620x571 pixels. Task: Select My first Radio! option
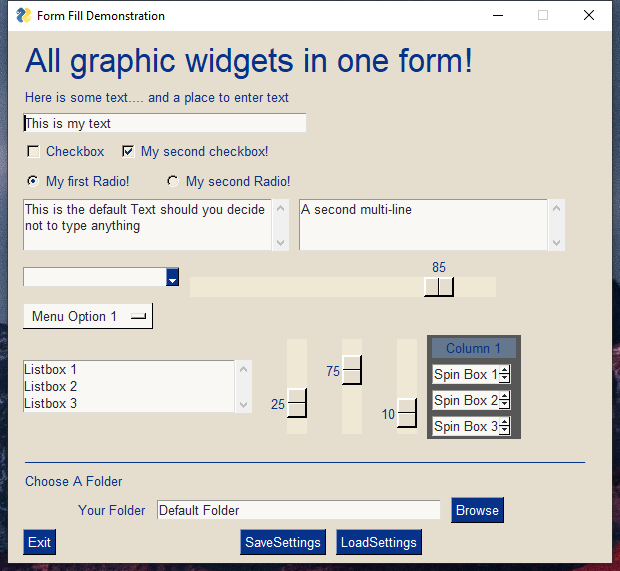click(x=33, y=181)
